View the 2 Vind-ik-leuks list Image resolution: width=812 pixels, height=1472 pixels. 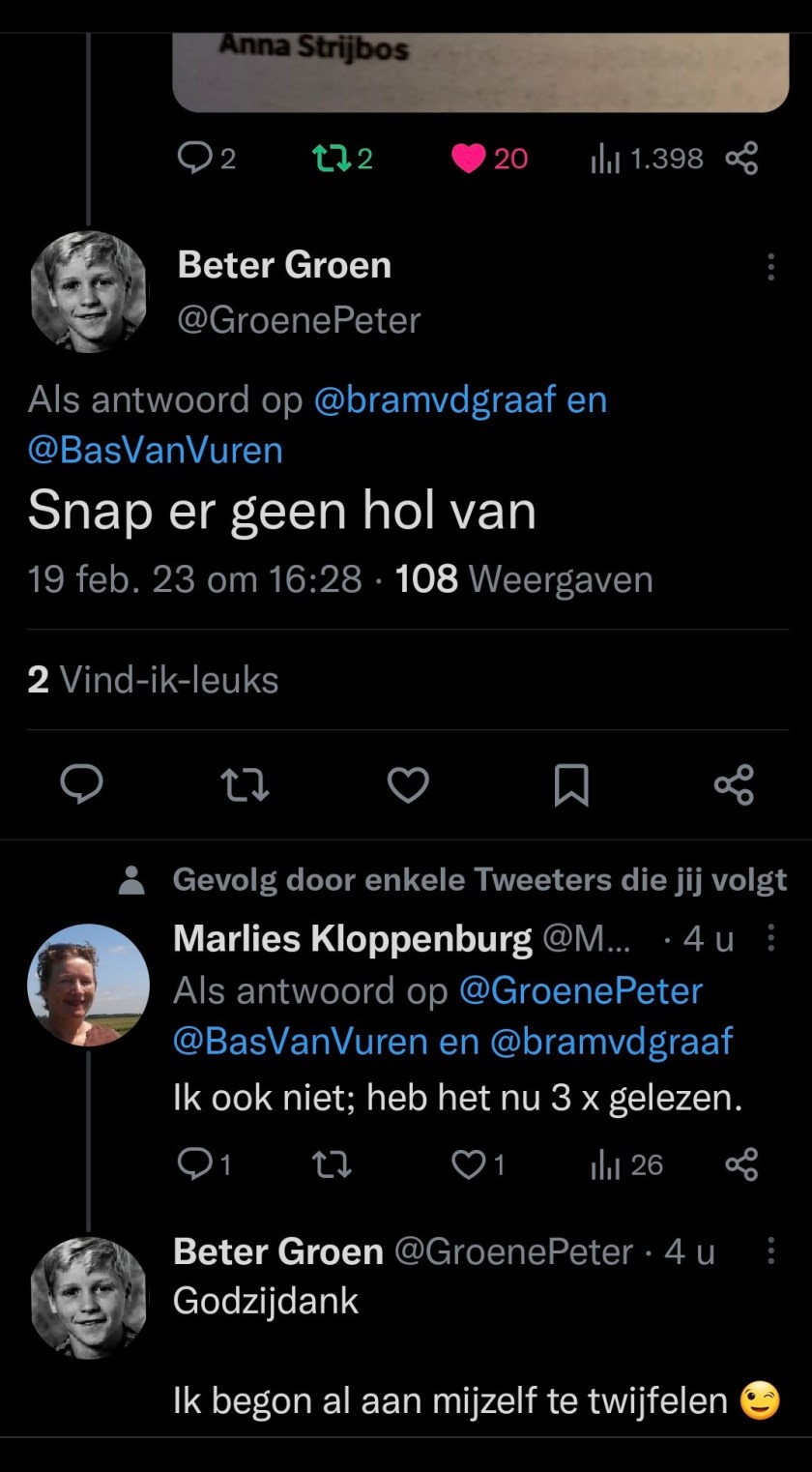(154, 680)
